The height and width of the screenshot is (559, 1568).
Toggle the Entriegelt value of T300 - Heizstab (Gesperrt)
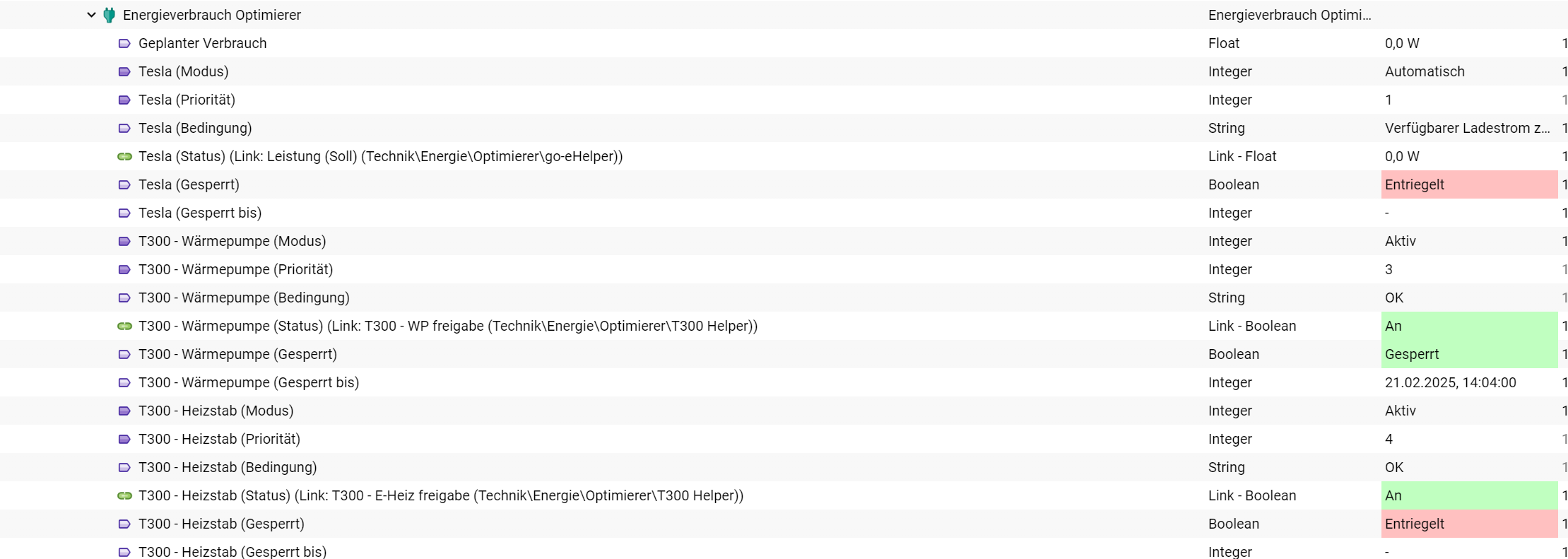point(1470,524)
